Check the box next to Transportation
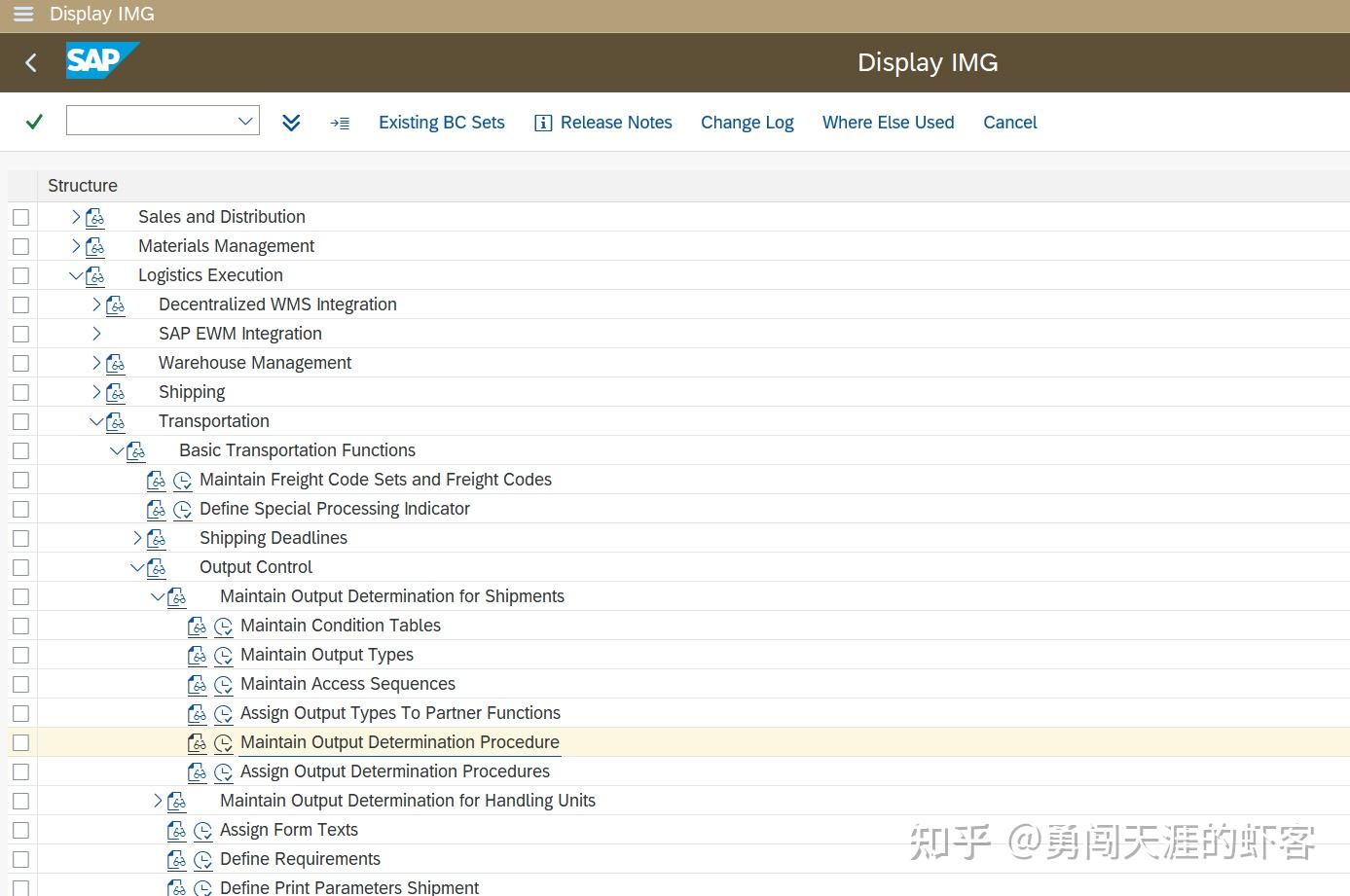Image resolution: width=1350 pixels, height=896 pixels. coord(20,421)
